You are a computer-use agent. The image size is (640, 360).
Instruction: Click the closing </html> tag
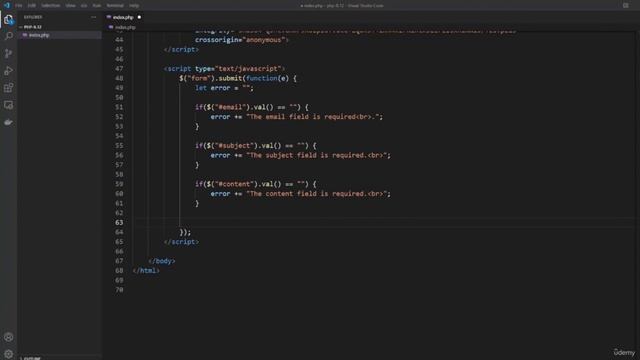tap(146, 271)
